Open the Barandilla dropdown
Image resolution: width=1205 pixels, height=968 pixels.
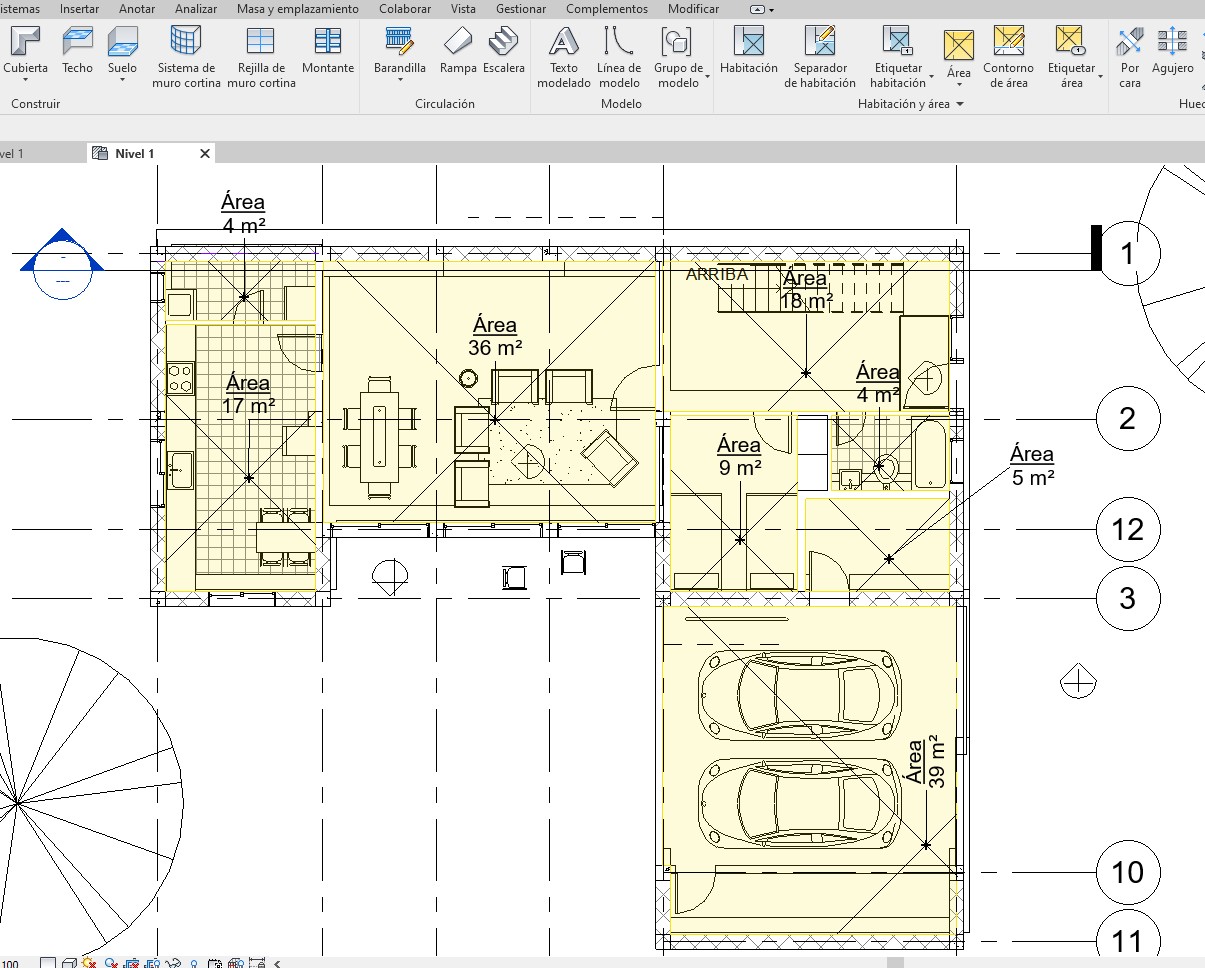[400, 82]
